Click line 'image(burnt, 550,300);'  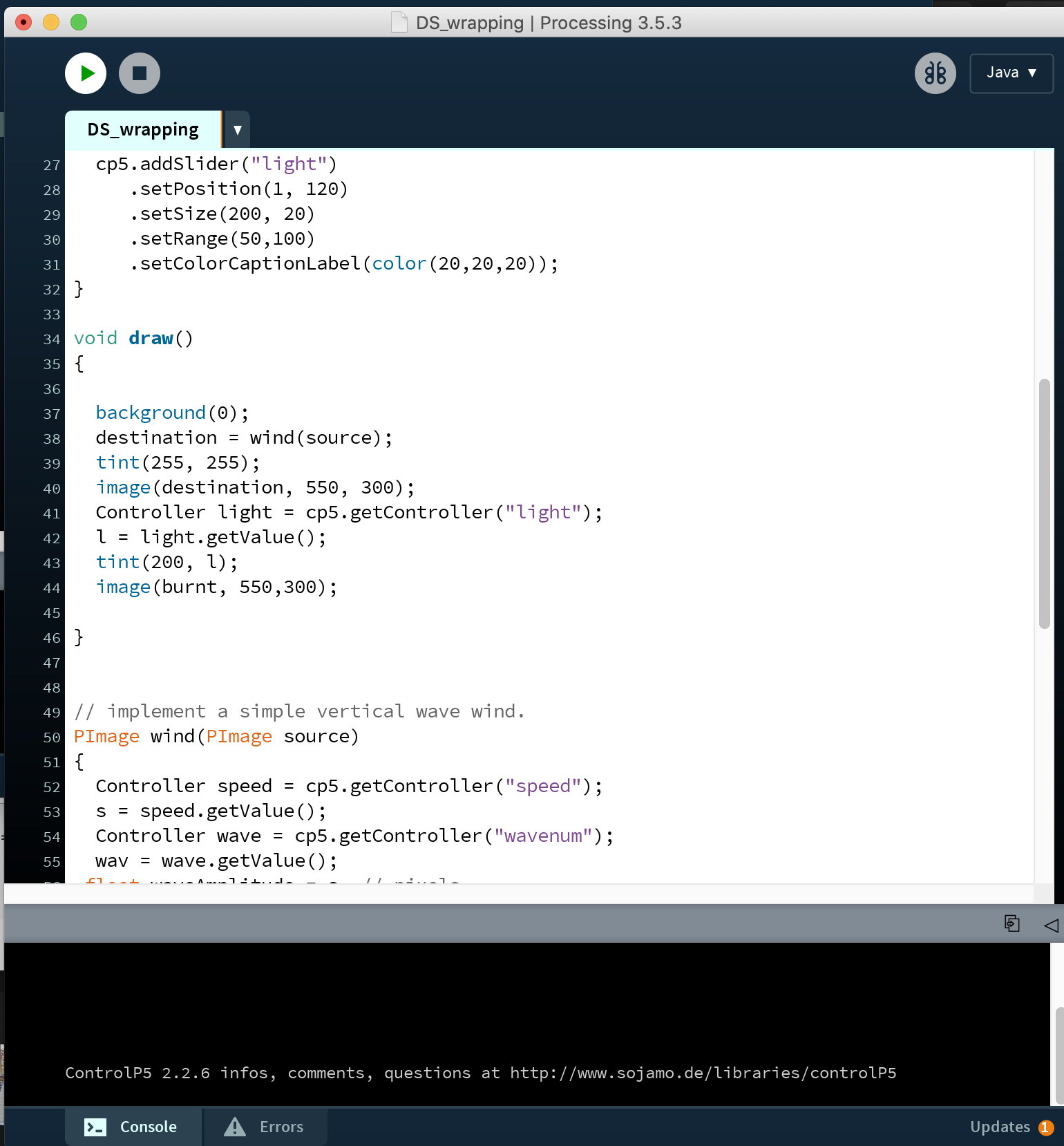point(216,588)
